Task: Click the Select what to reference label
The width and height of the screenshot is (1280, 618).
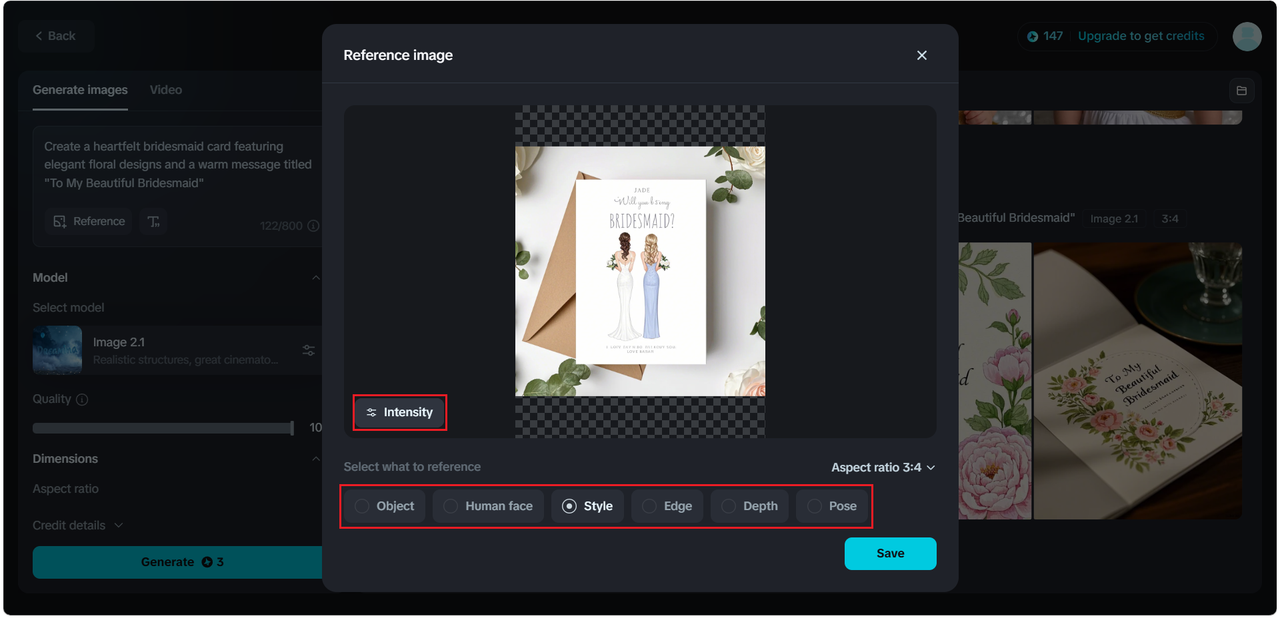Action: 412,467
